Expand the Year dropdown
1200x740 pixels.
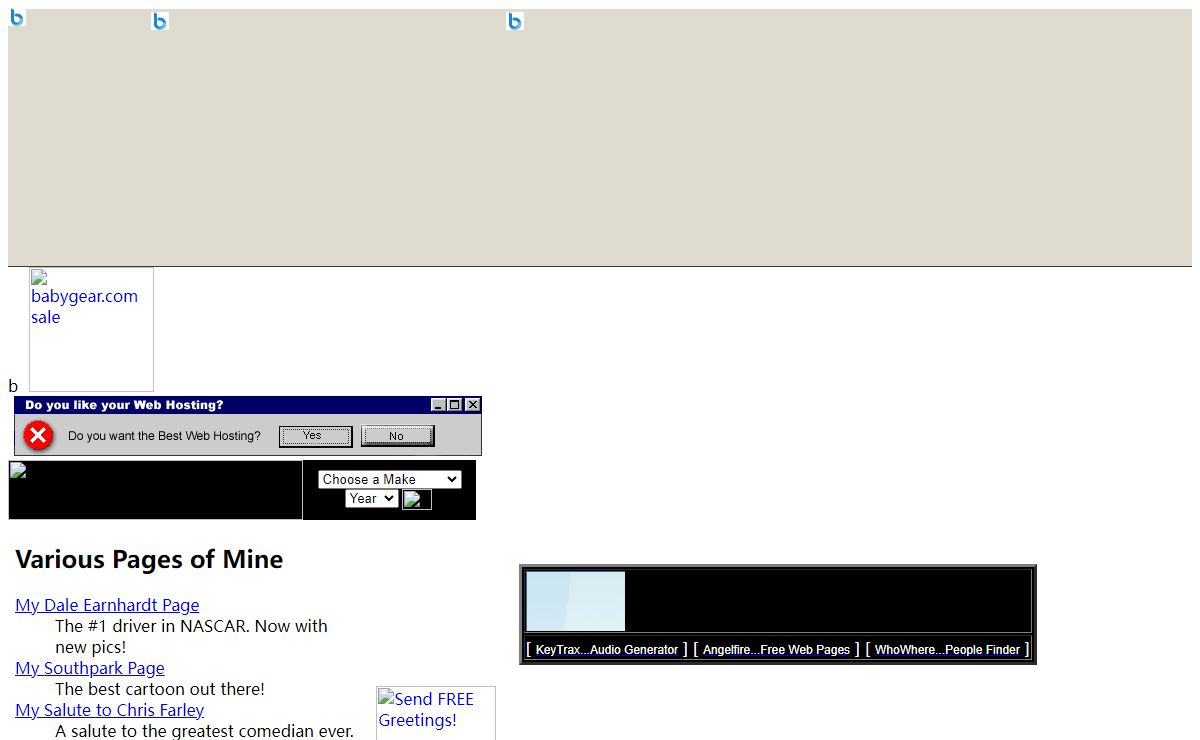(x=371, y=498)
